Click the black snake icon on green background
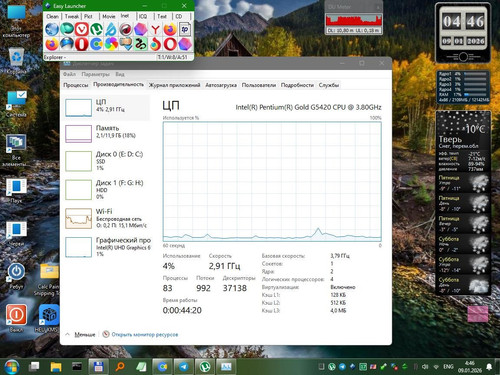The height and width of the screenshot is (375, 500). click(x=141, y=44)
